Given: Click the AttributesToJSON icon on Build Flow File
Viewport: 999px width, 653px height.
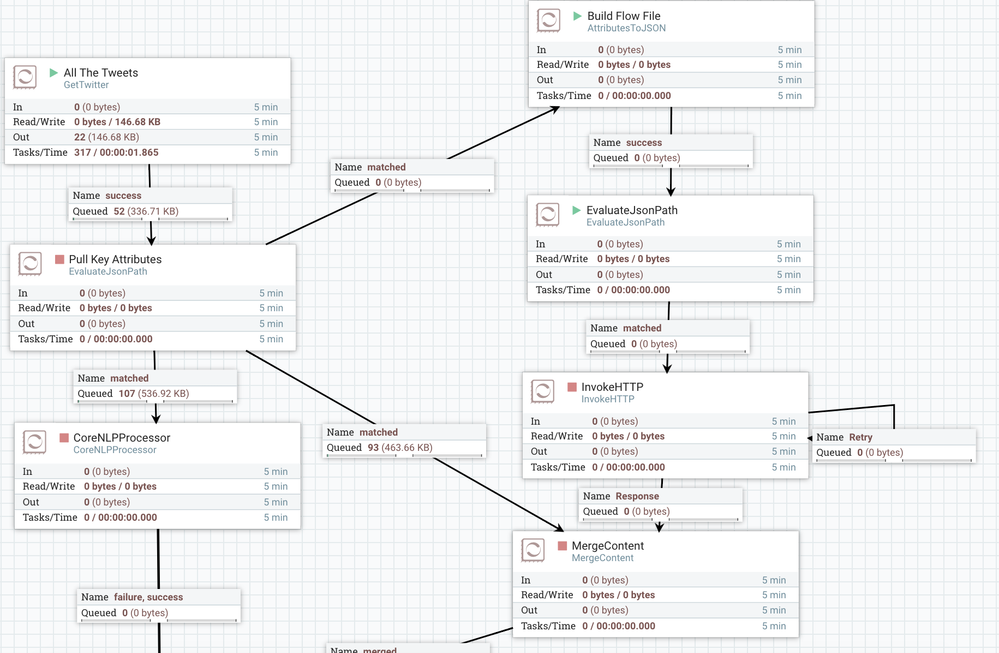Looking at the screenshot, I should pos(548,19).
